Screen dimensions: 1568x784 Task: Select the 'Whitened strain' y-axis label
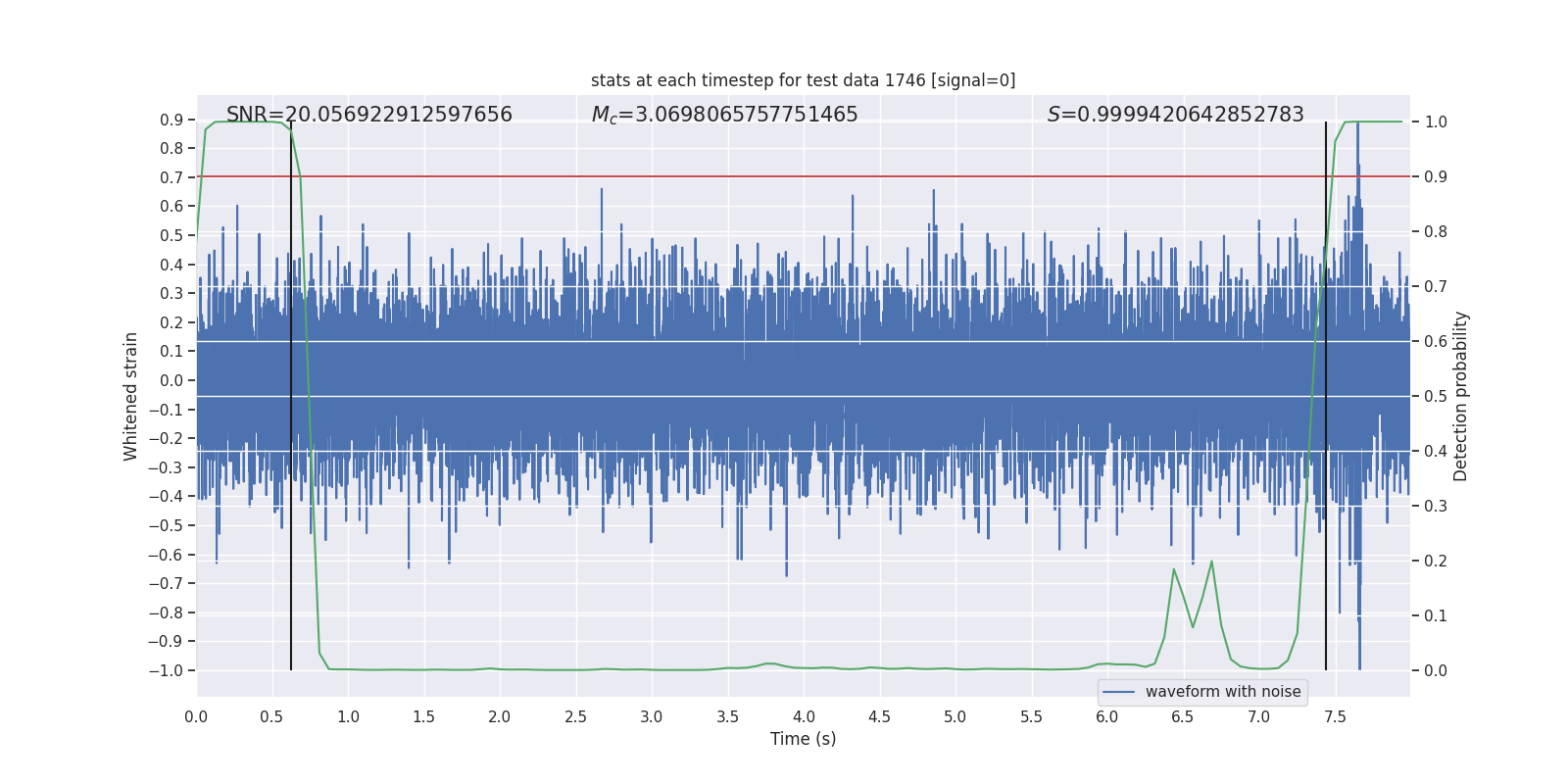tap(131, 396)
